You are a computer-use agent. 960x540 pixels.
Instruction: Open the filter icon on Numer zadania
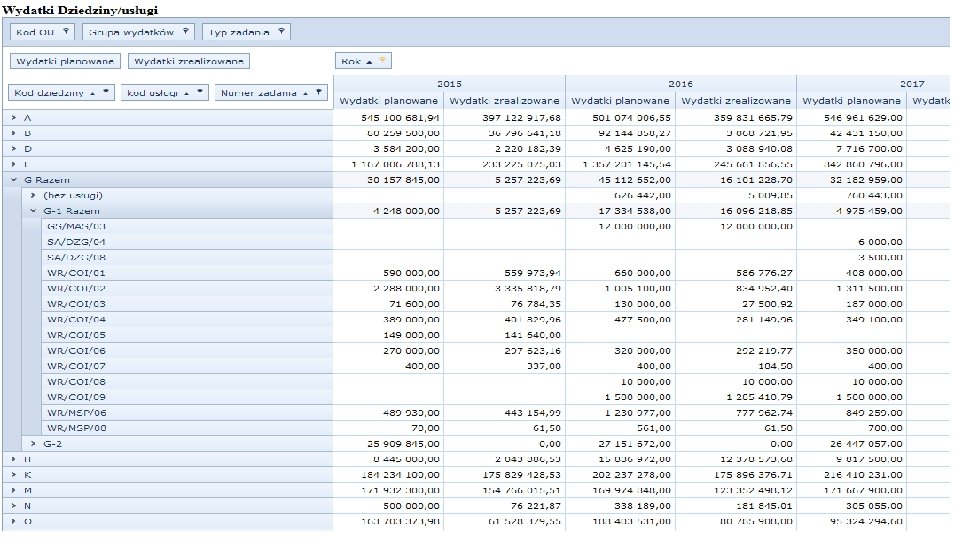point(318,92)
